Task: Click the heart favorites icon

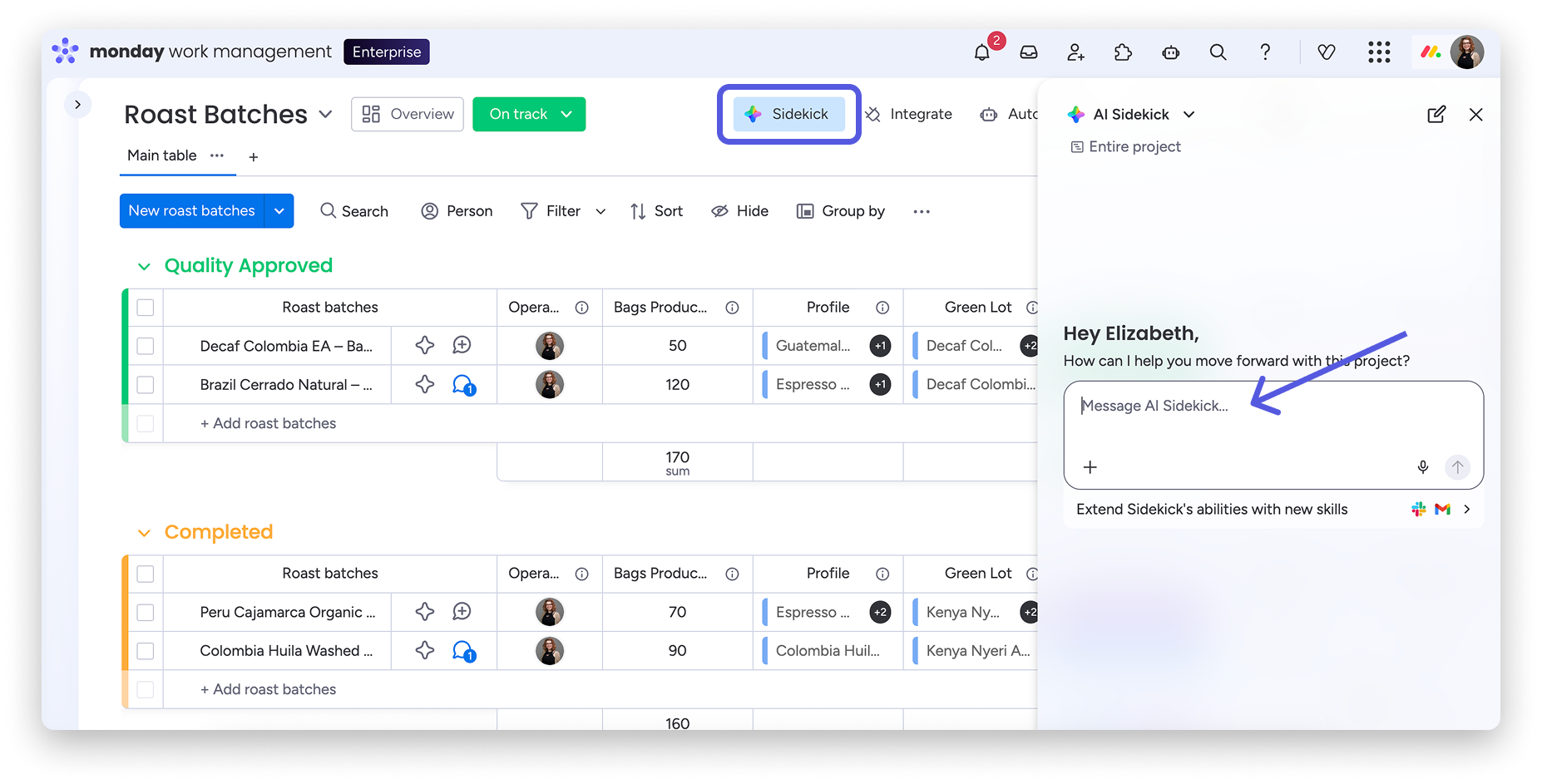Action: point(1327,52)
